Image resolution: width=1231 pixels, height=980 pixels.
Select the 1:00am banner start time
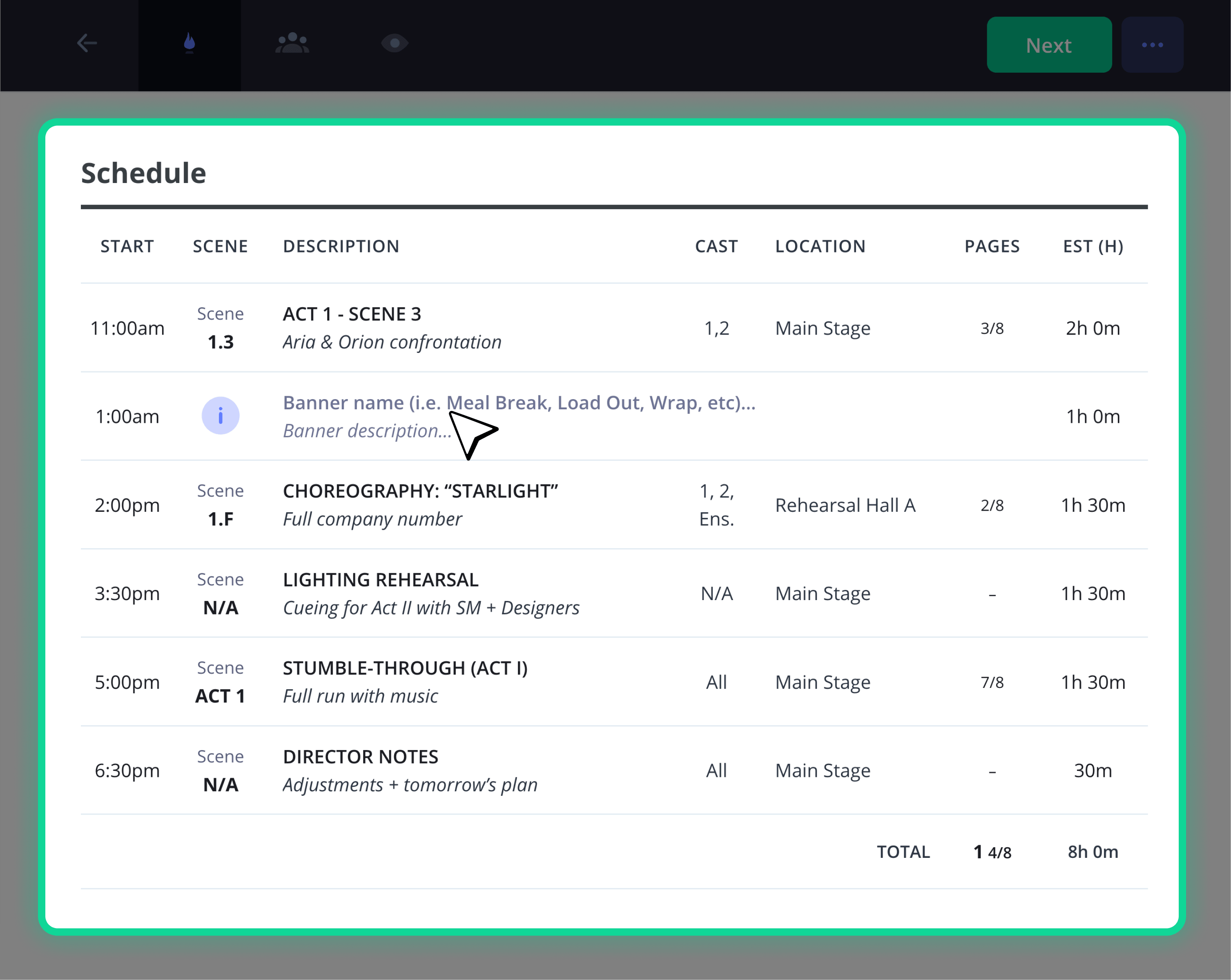(127, 416)
